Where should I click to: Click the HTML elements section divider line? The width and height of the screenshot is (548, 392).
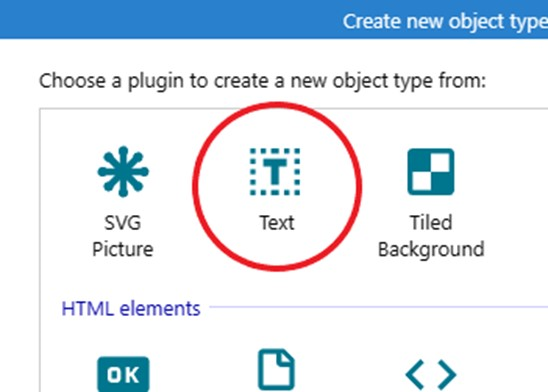[378, 307]
